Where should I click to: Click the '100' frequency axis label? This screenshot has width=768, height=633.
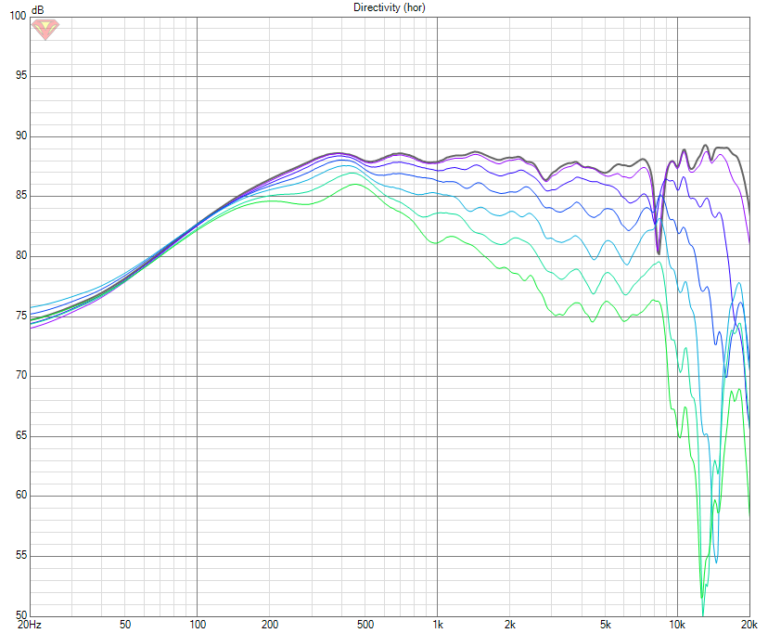click(x=197, y=625)
